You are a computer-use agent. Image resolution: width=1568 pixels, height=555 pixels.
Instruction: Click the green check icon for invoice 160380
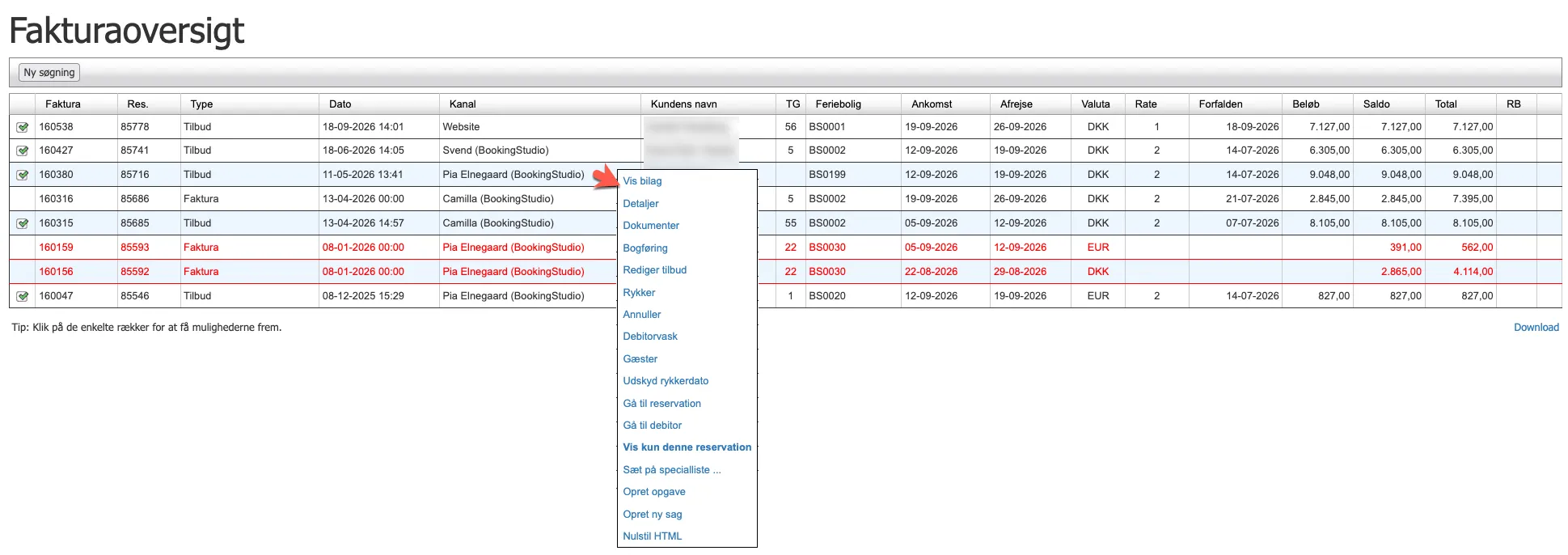pyautogui.click(x=23, y=175)
